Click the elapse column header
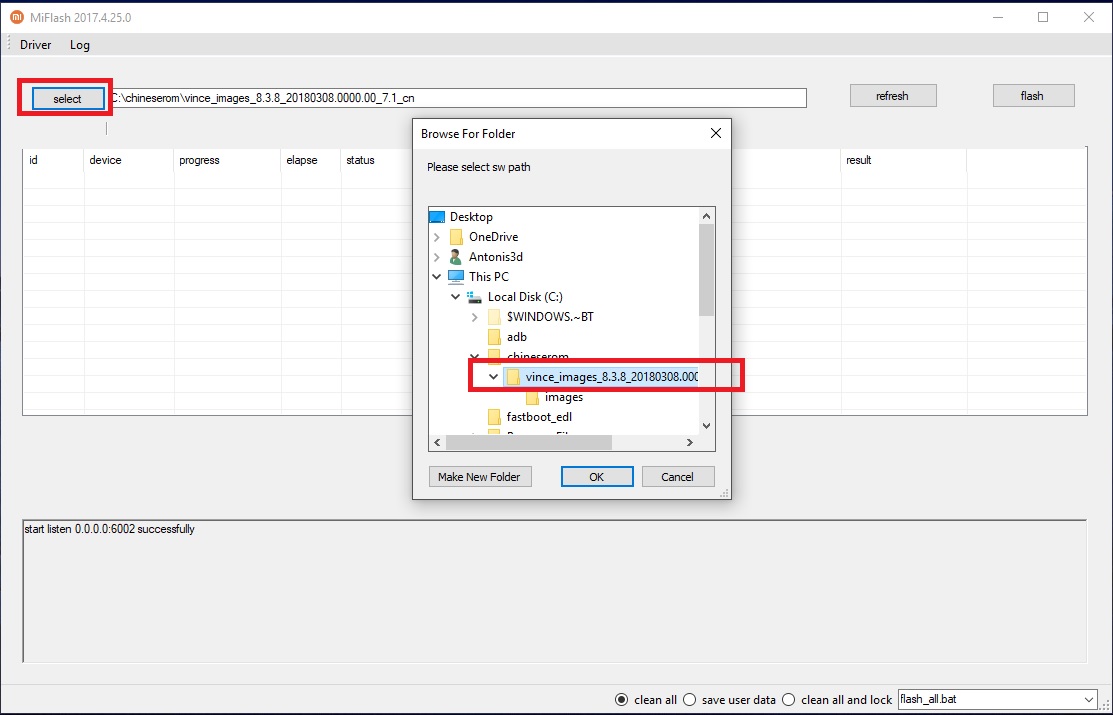 311,160
